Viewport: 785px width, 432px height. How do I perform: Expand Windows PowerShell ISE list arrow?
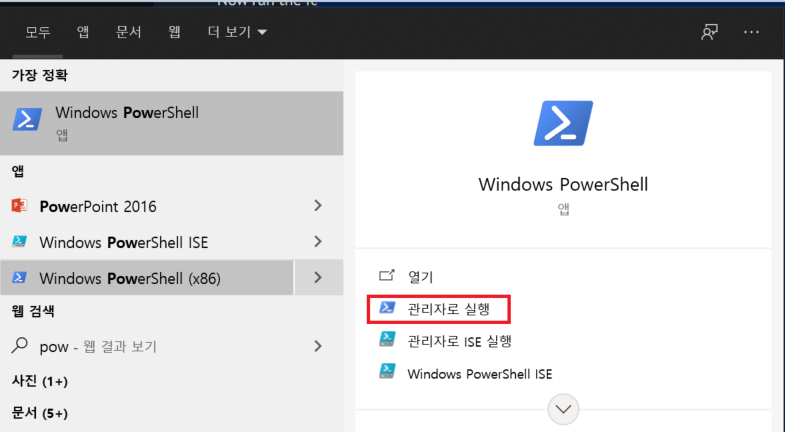coord(318,242)
